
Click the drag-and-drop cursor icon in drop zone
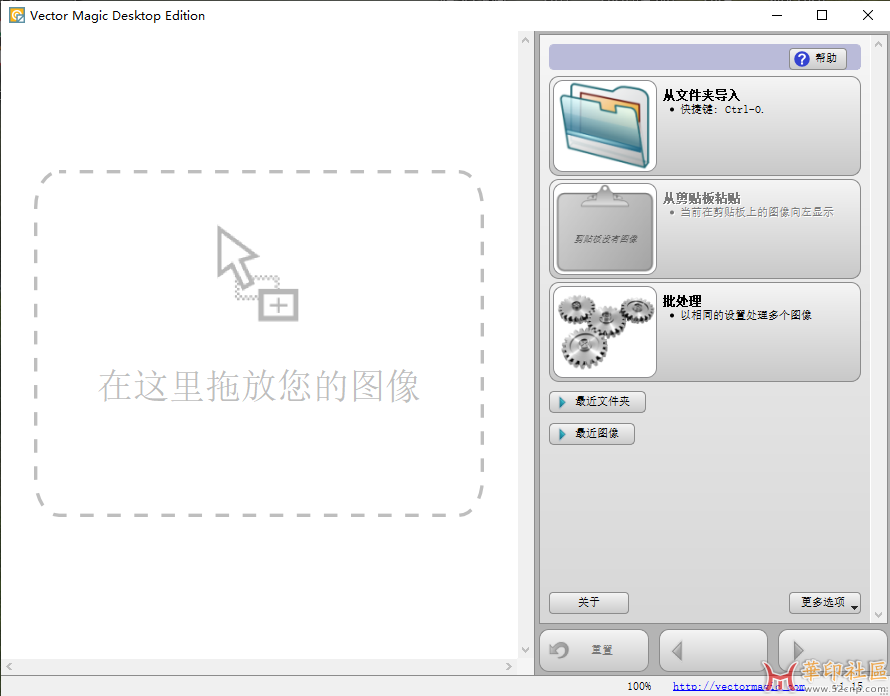[258, 274]
